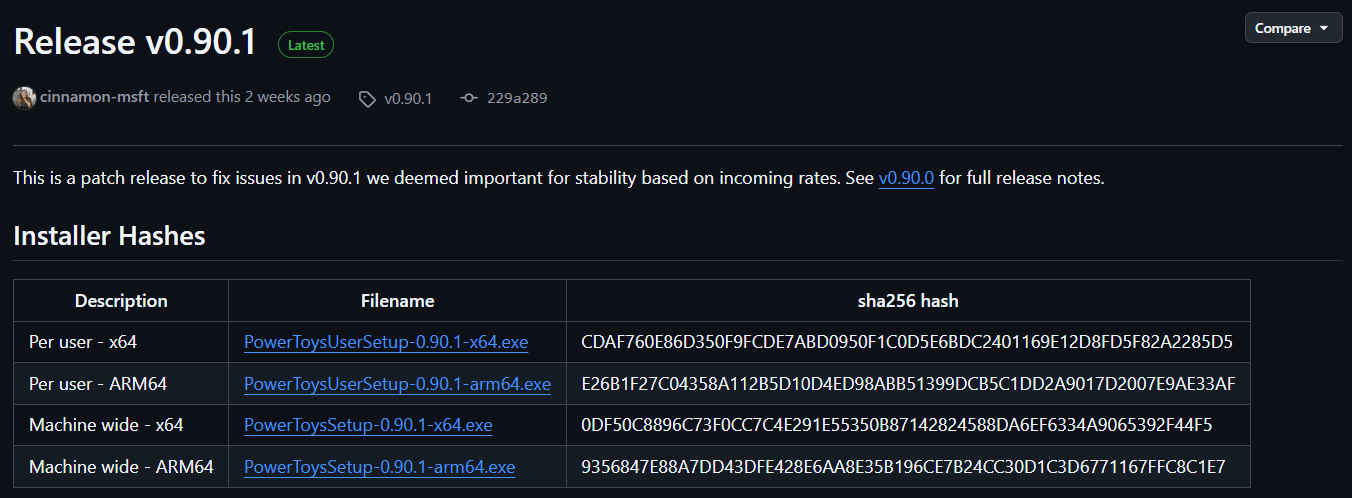Visit the cinnamon-msft profile link
Screen dimensions: 1352x498
(95, 97)
